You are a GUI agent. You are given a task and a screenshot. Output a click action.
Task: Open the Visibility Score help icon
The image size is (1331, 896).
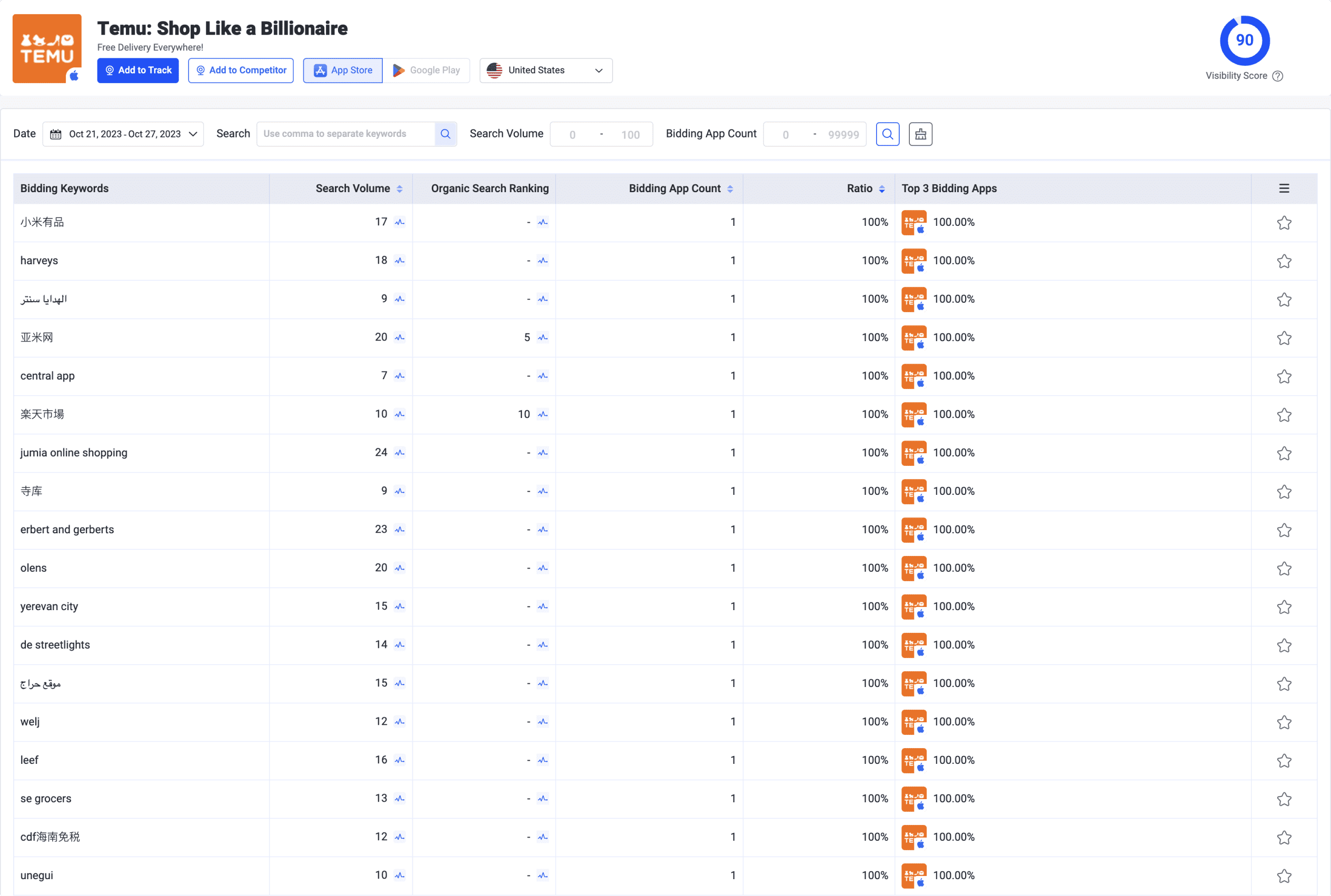[1278, 76]
